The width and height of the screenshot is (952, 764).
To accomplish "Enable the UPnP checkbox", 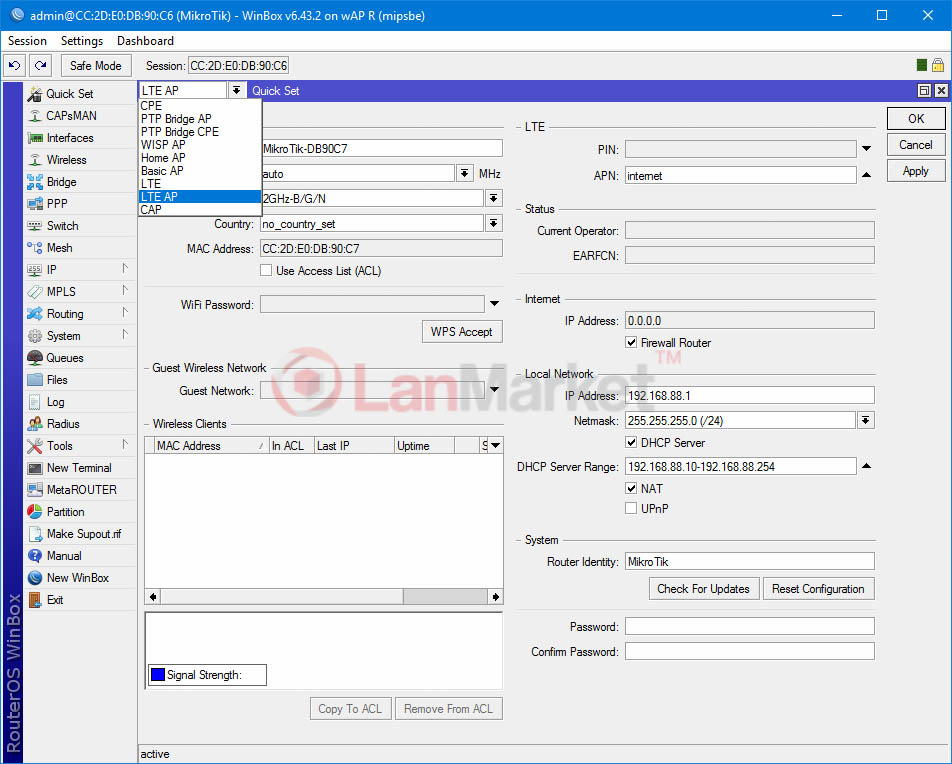I will tap(631, 509).
